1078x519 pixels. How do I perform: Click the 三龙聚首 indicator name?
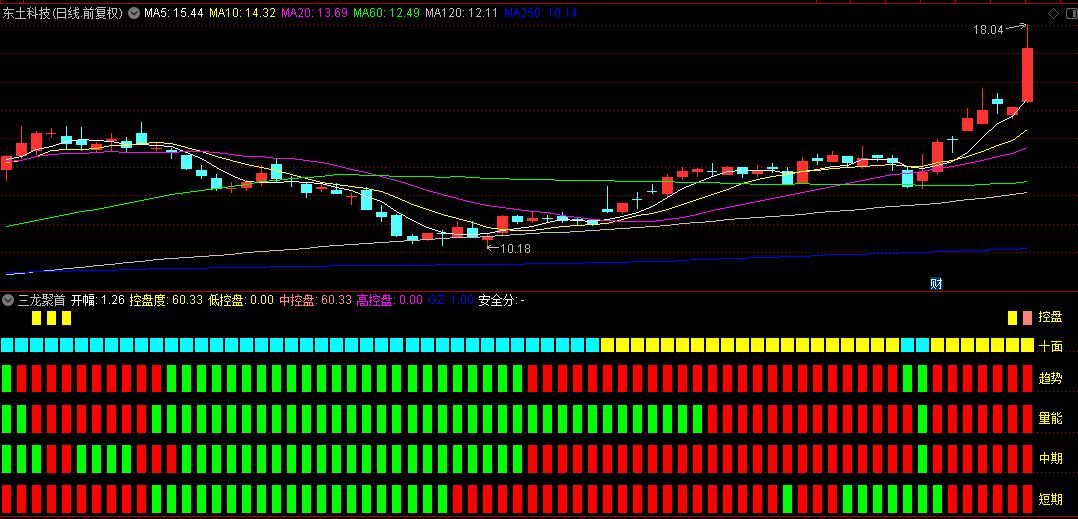pyautogui.click(x=41, y=300)
